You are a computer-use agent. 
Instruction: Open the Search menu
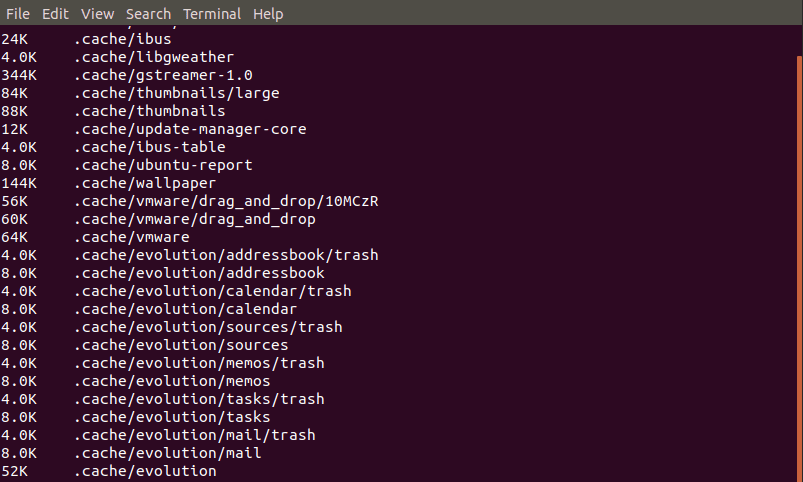(x=149, y=14)
